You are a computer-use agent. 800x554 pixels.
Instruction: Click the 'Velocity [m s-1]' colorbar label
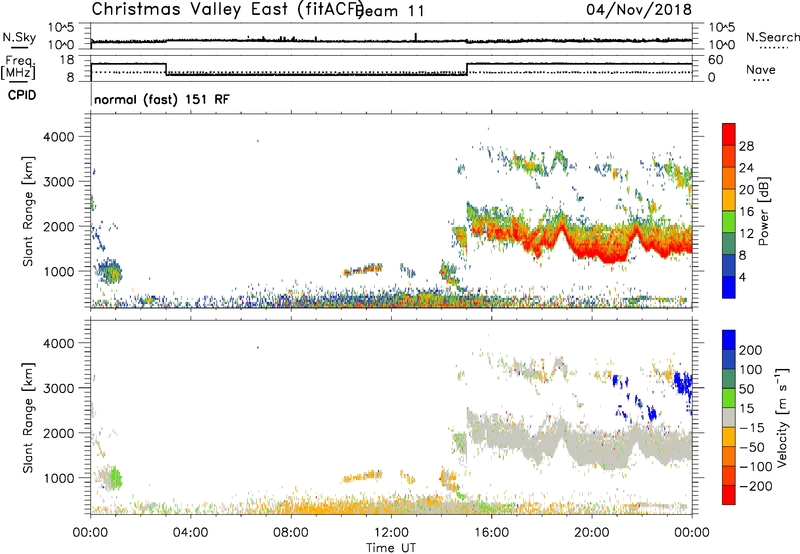[782, 417]
